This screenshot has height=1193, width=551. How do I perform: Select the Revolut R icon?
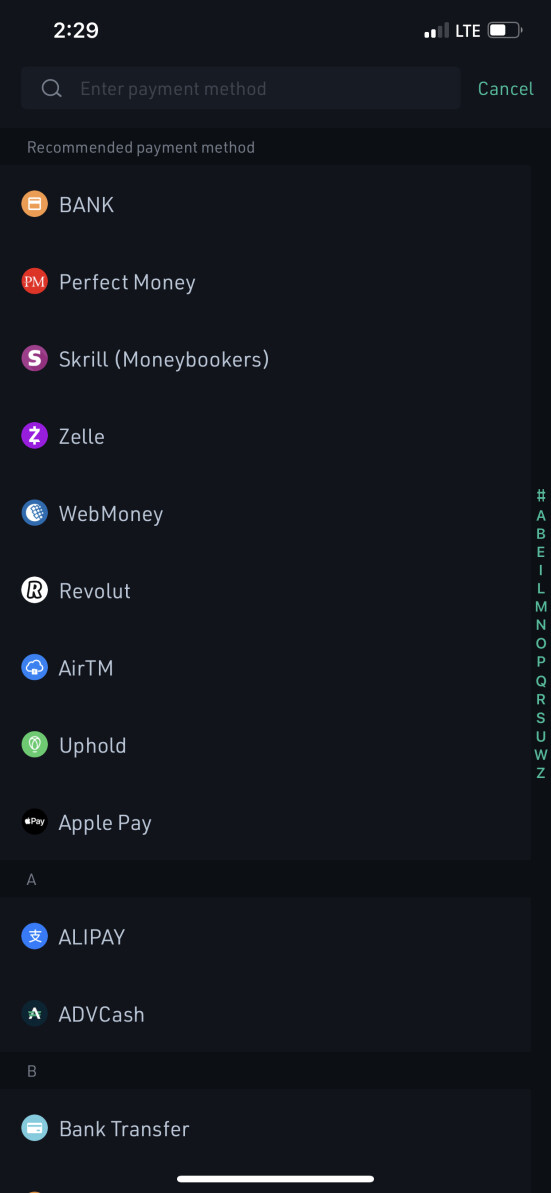click(34, 590)
